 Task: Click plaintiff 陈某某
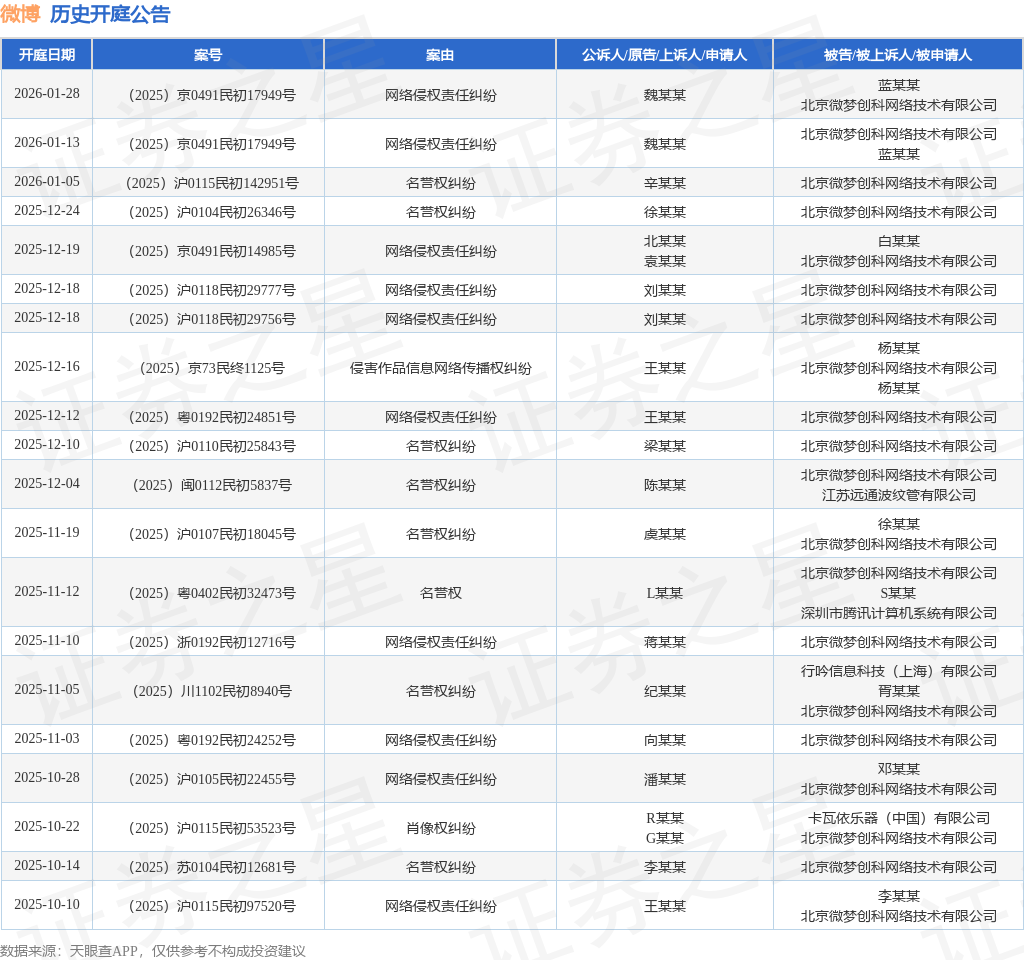point(665,485)
